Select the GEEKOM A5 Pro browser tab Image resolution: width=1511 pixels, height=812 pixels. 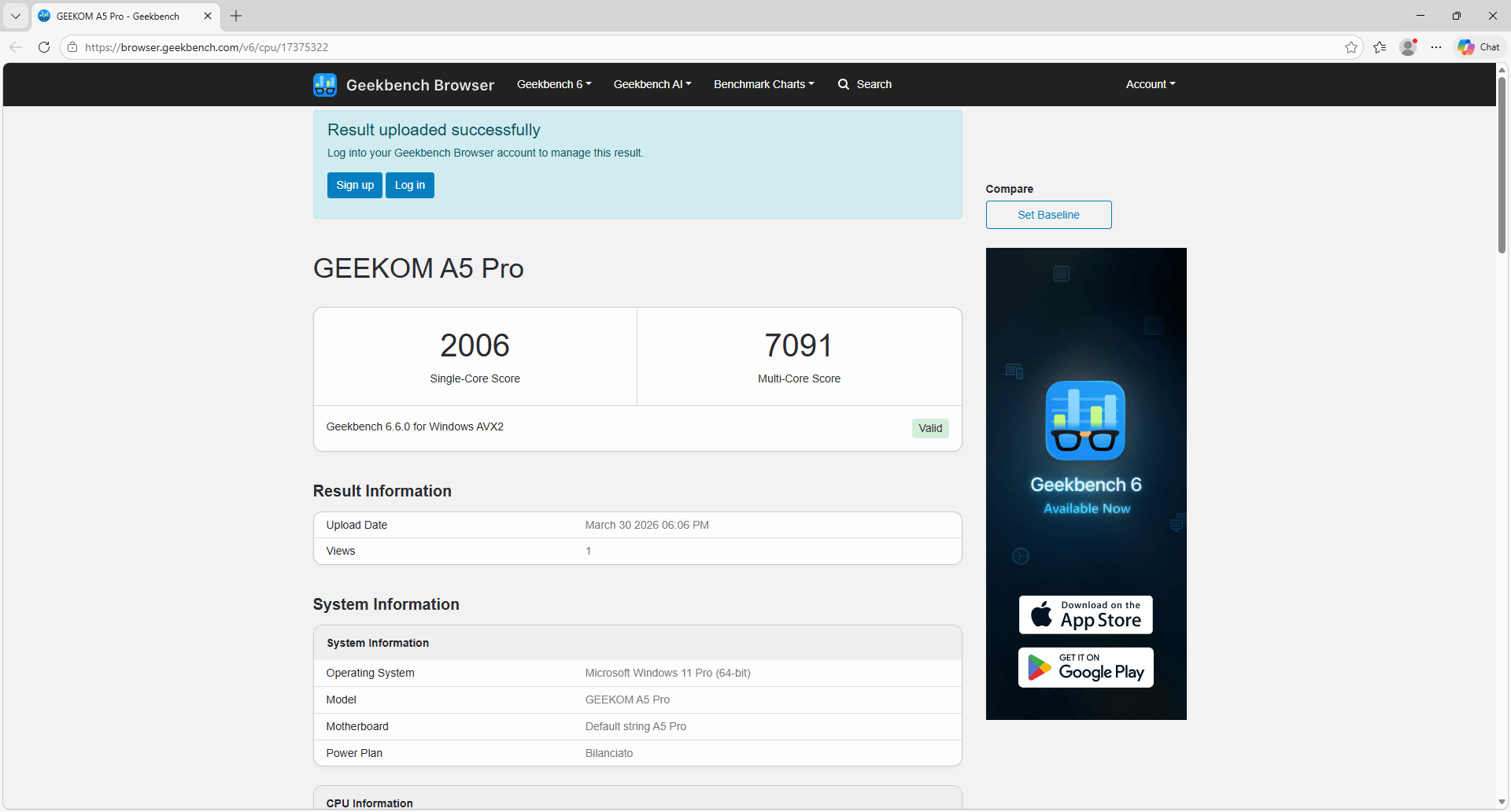tap(118, 16)
